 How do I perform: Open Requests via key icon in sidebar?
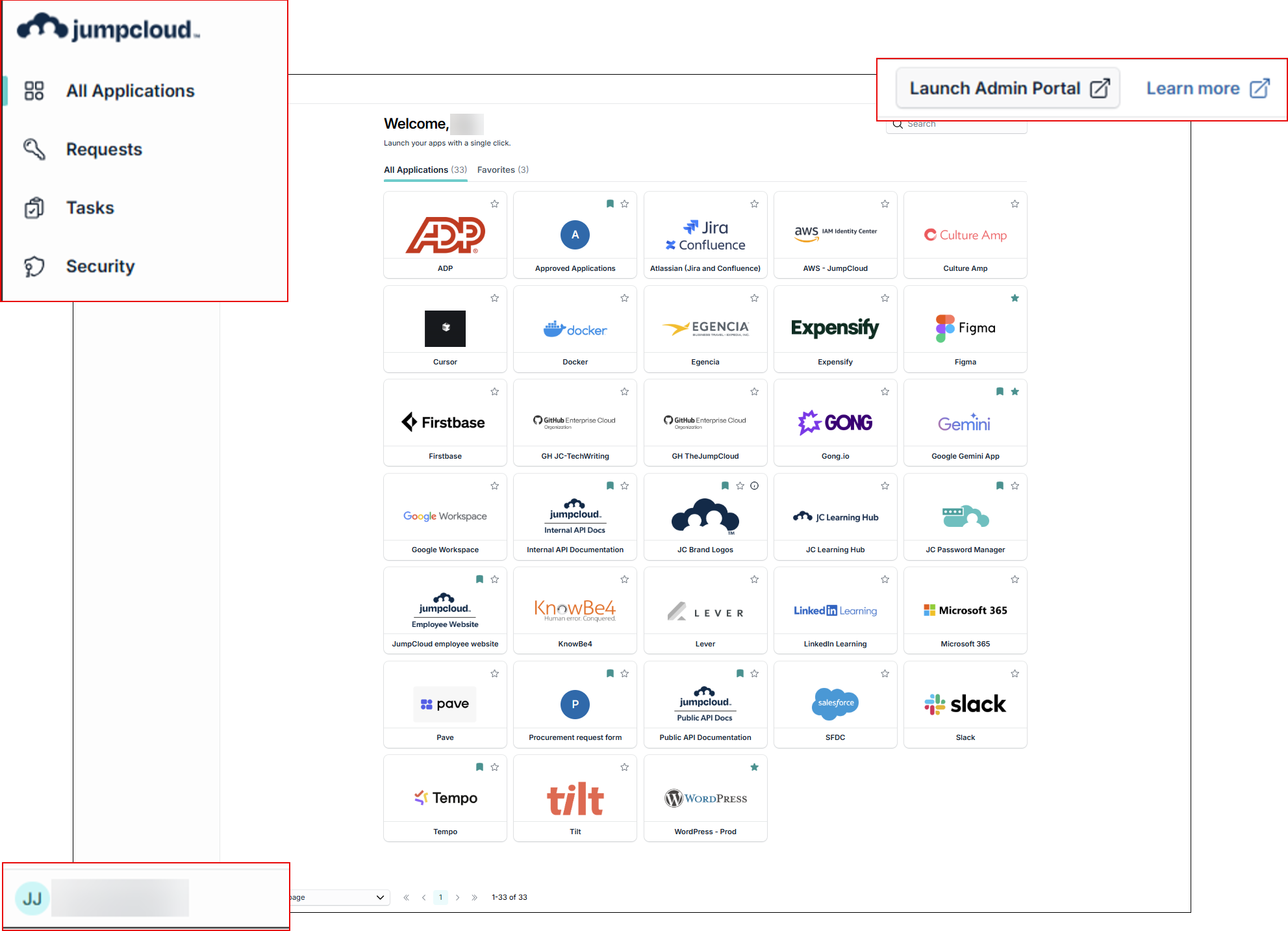pyautogui.click(x=34, y=149)
